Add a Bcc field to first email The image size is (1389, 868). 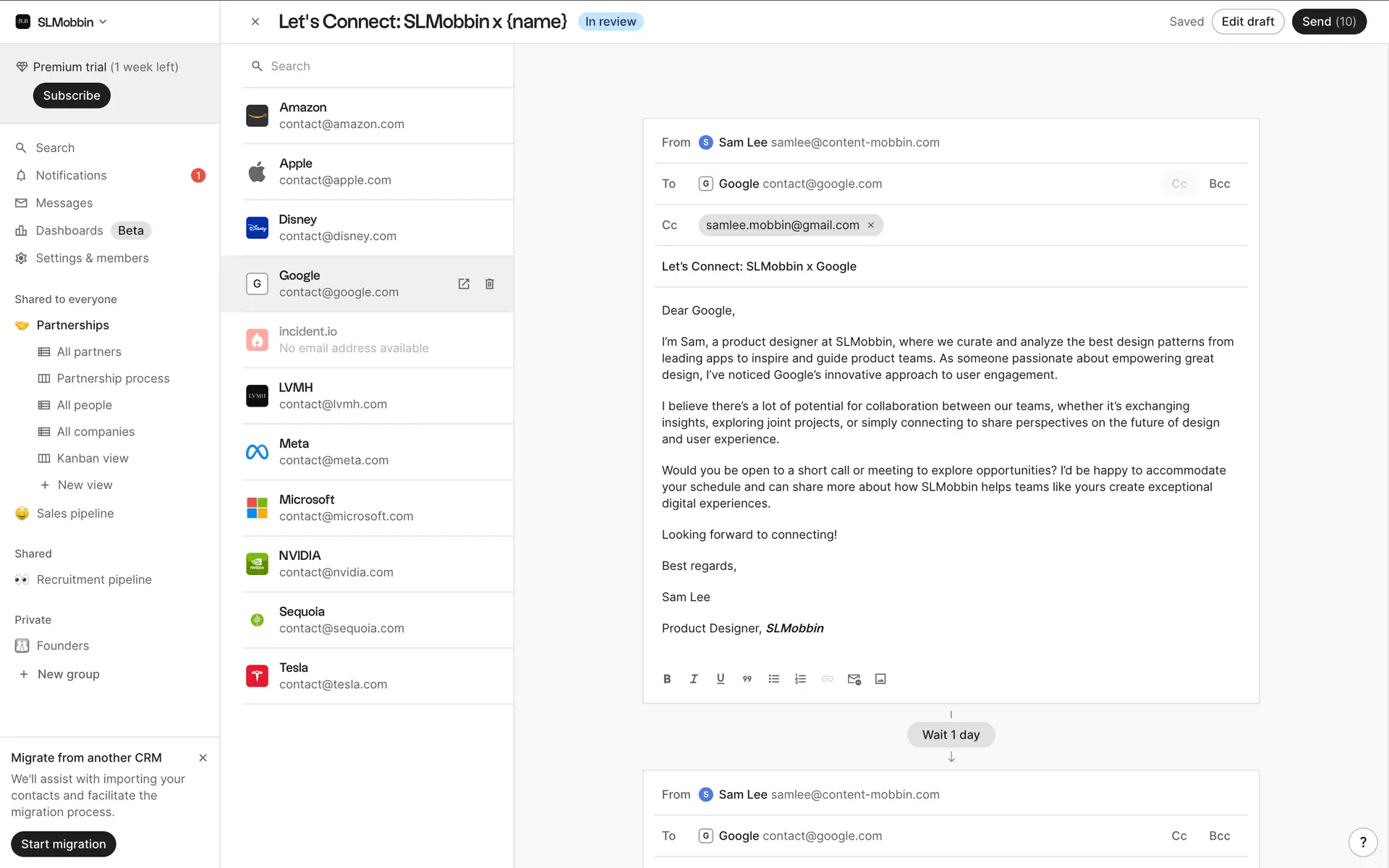click(1219, 184)
